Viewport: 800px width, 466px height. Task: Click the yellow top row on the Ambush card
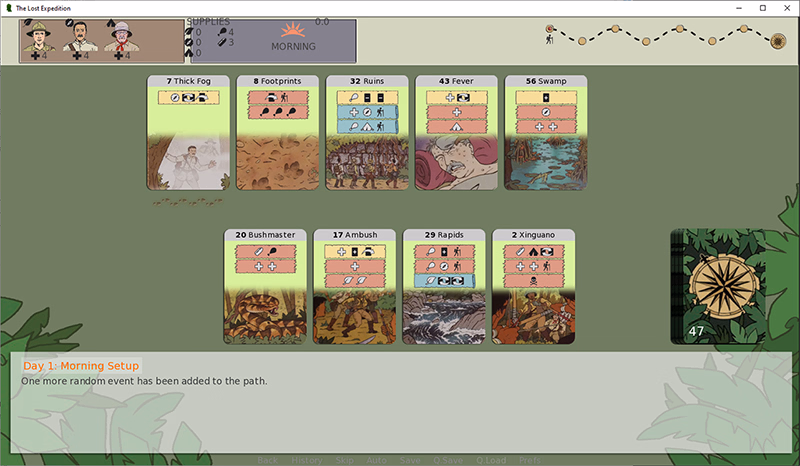355,251
